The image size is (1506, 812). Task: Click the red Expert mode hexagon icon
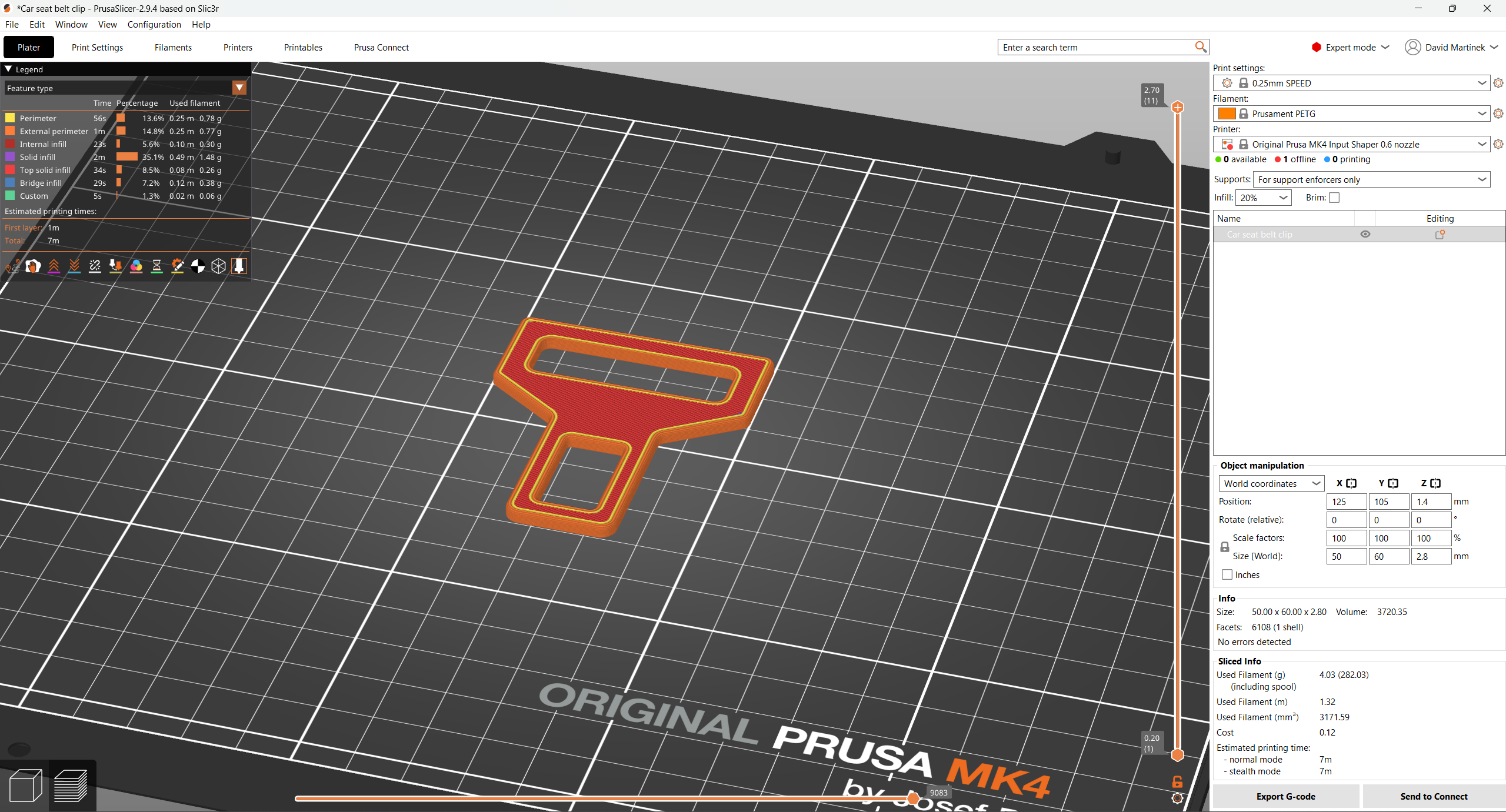pyautogui.click(x=1317, y=47)
